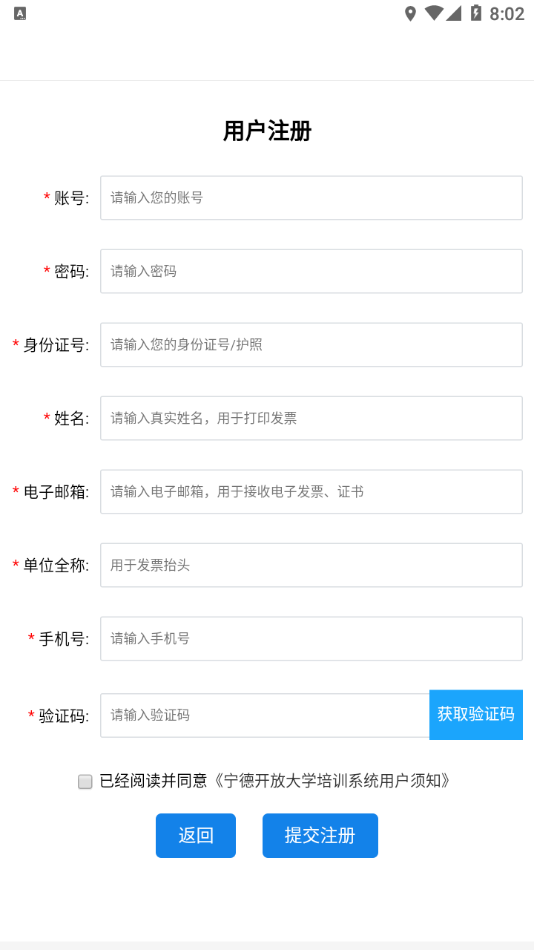Tap the location icon in status bar

tap(410, 13)
